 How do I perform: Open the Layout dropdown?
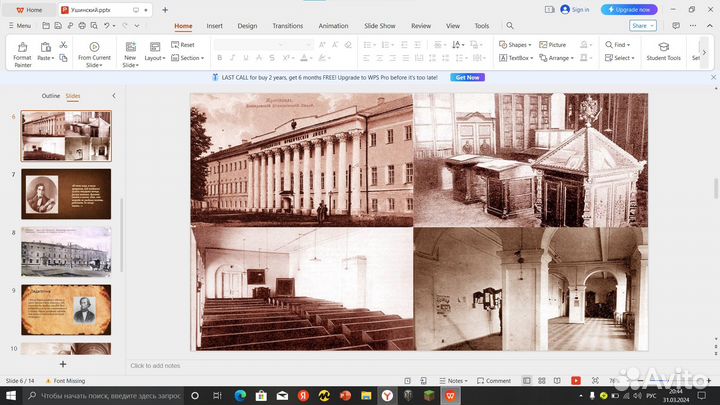155,58
